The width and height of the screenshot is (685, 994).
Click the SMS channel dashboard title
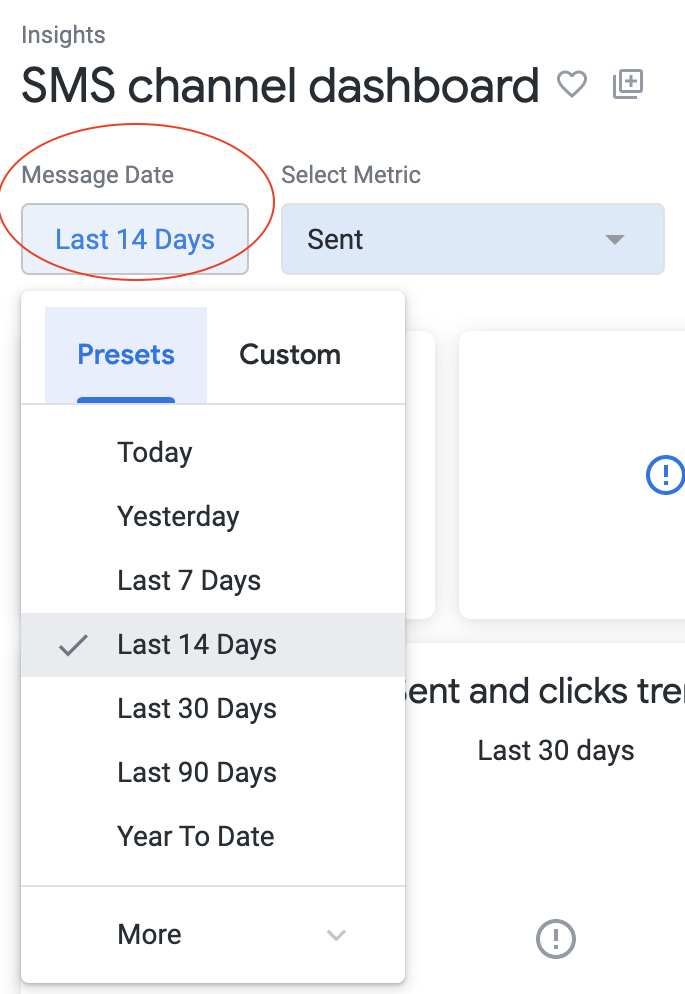[x=280, y=86]
